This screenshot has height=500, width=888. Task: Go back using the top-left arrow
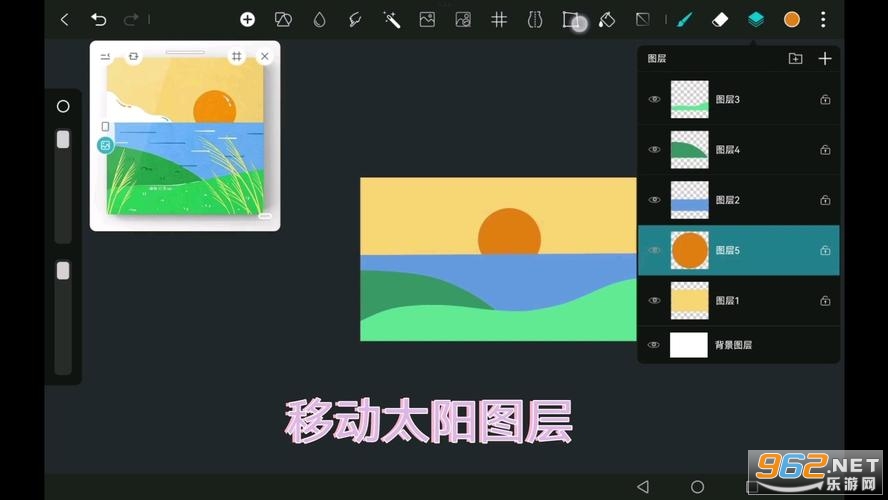click(65, 20)
